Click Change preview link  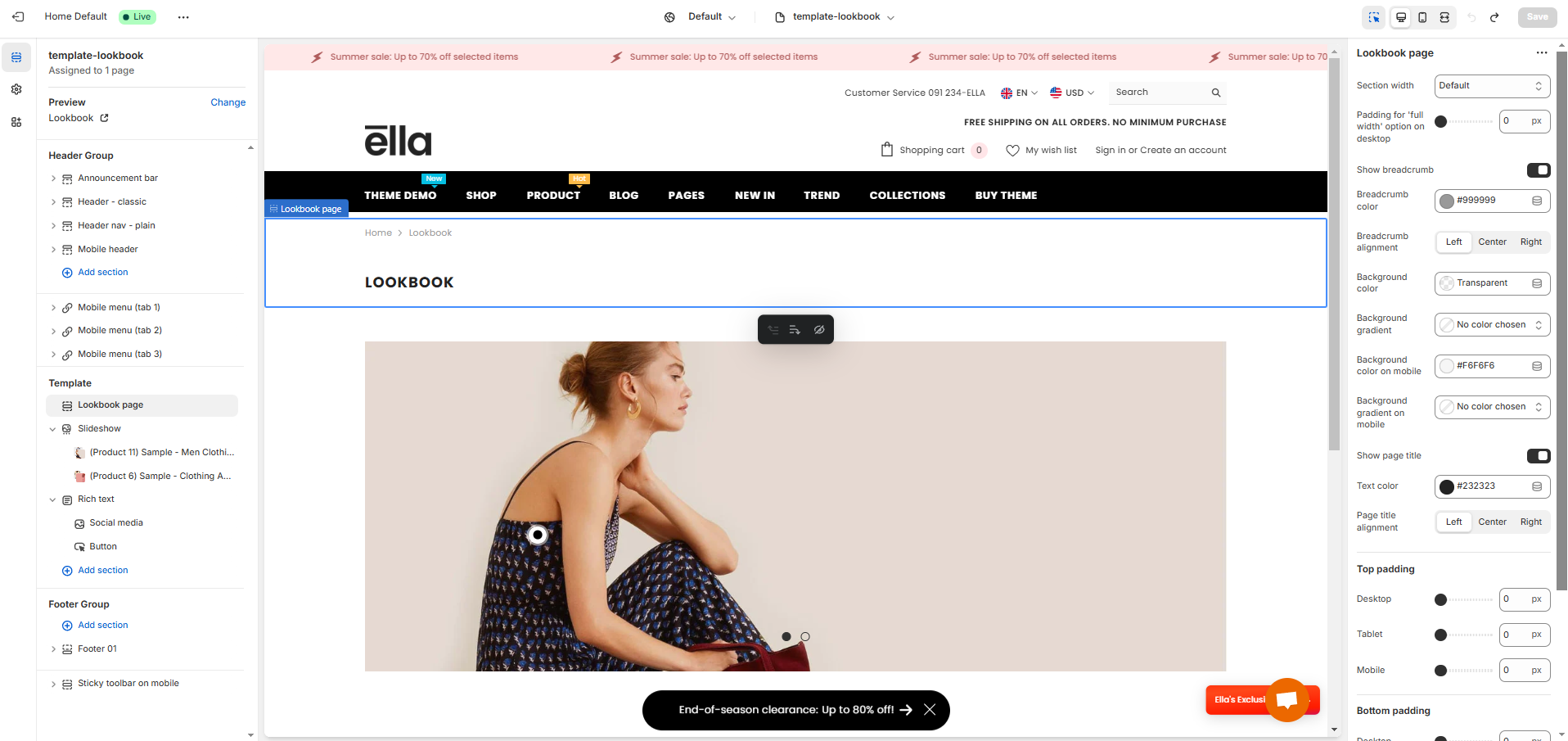(228, 102)
